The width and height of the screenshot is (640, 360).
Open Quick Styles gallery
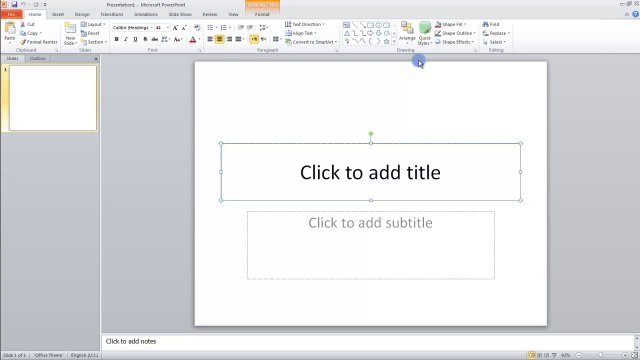[424, 33]
